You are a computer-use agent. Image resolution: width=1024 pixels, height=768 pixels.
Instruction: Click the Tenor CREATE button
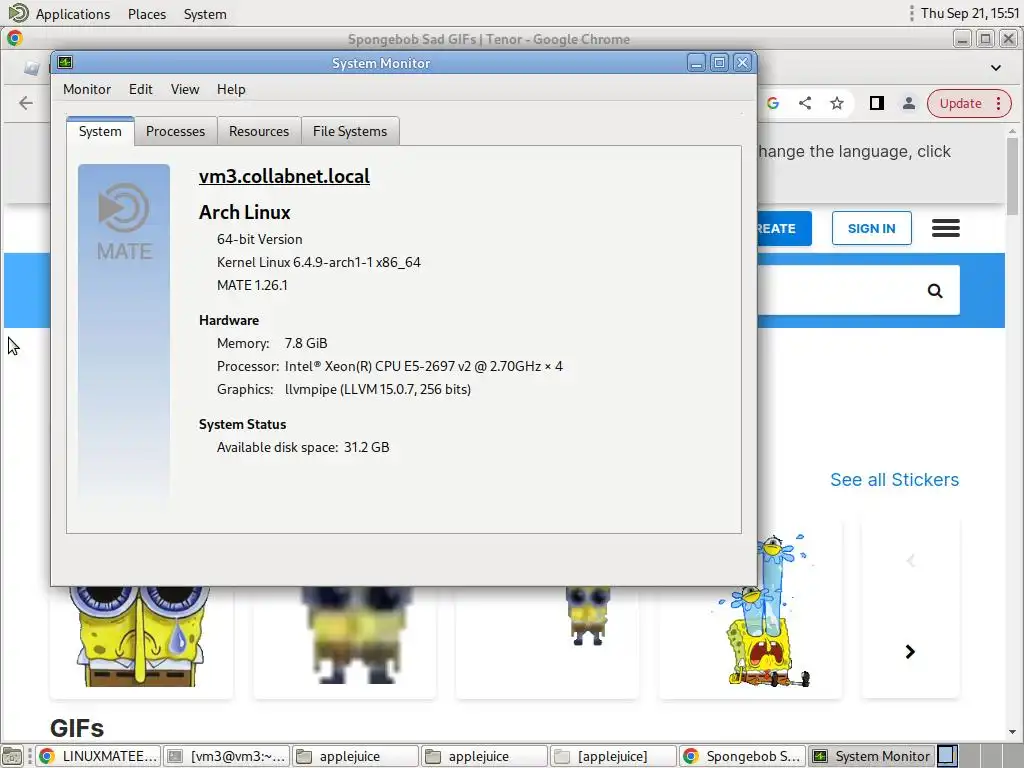pyautogui.click(x=784, y=229)
